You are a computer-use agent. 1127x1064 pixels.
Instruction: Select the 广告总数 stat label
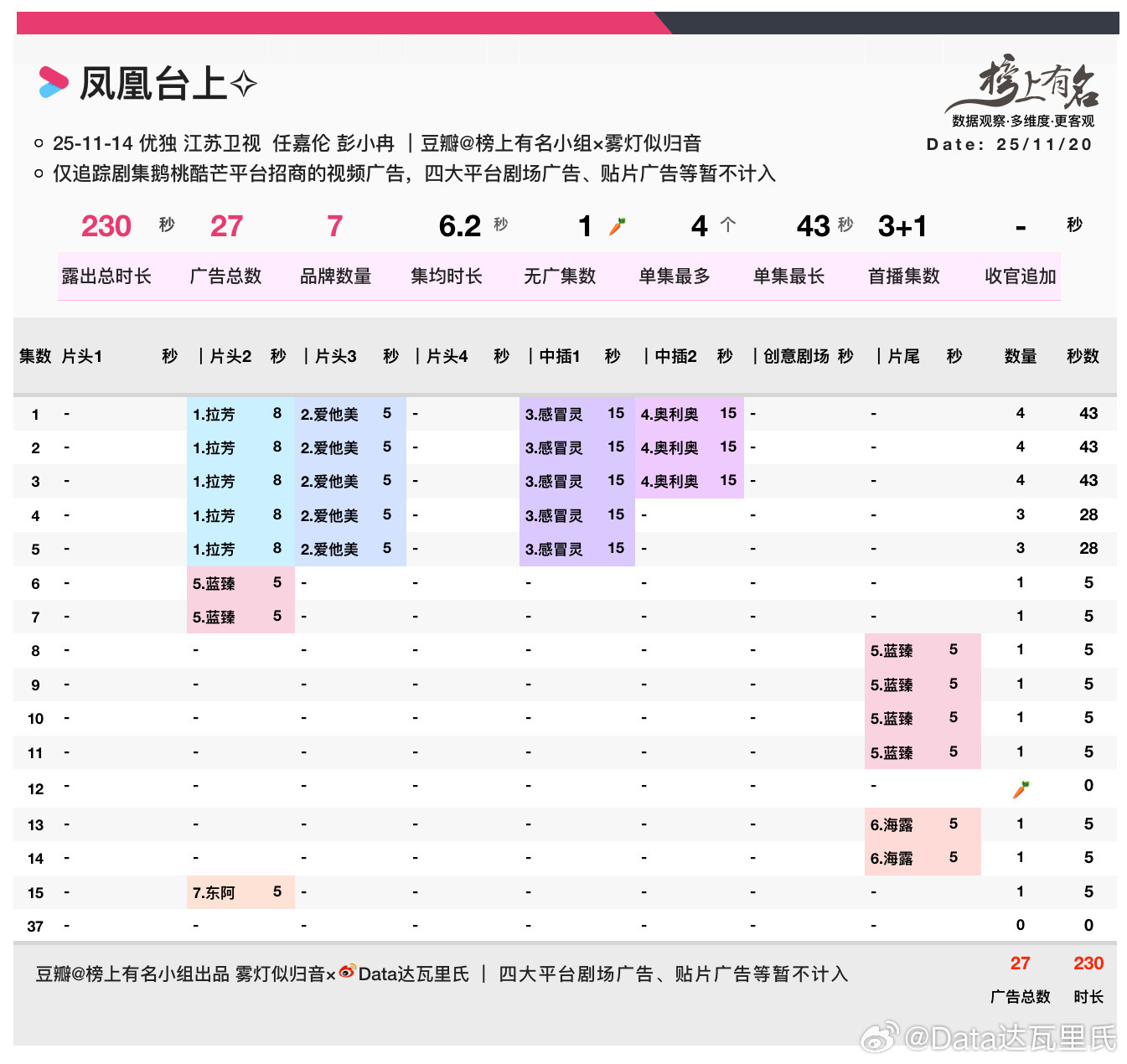tap(227, 276)
